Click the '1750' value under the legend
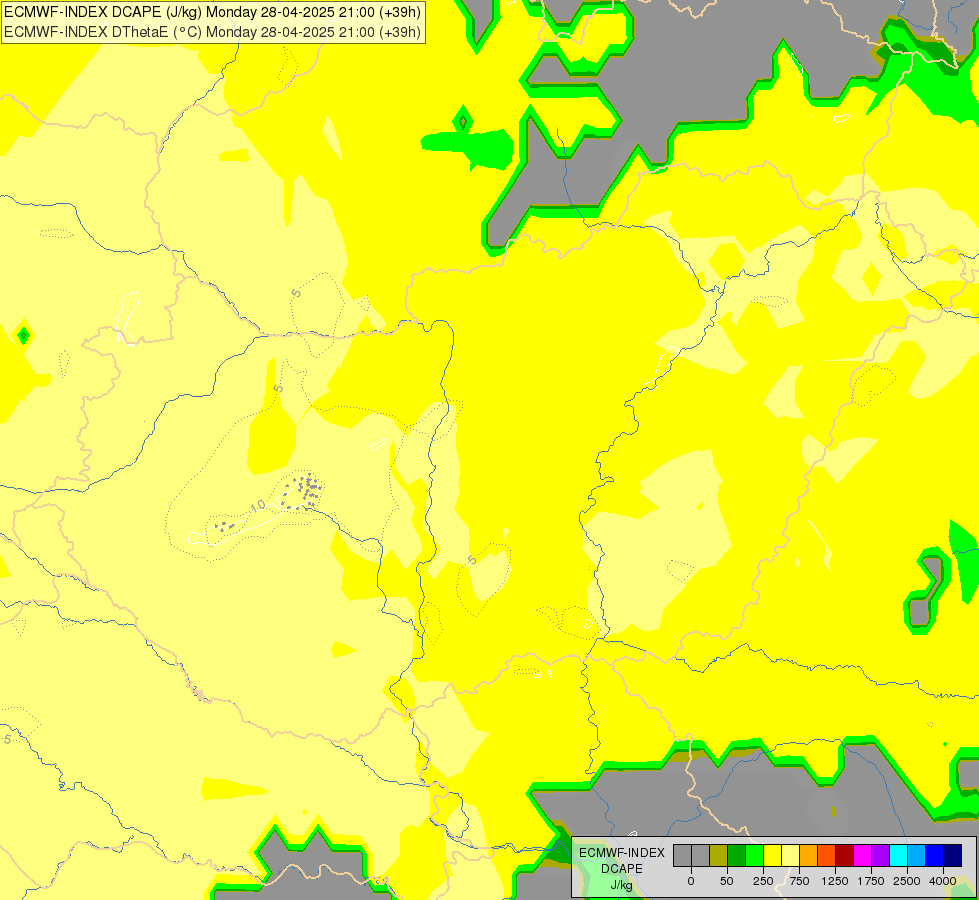Viewport: 979px width, 900px height. point(871,881)
